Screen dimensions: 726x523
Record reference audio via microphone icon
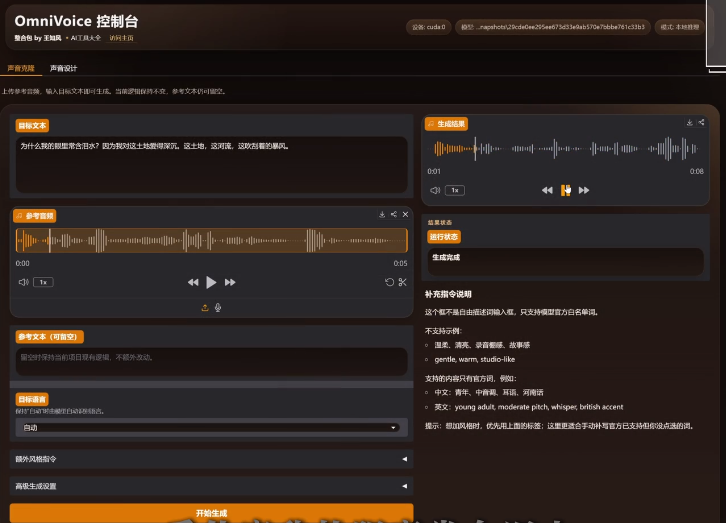pyautogui.click(x=218, y=308)
